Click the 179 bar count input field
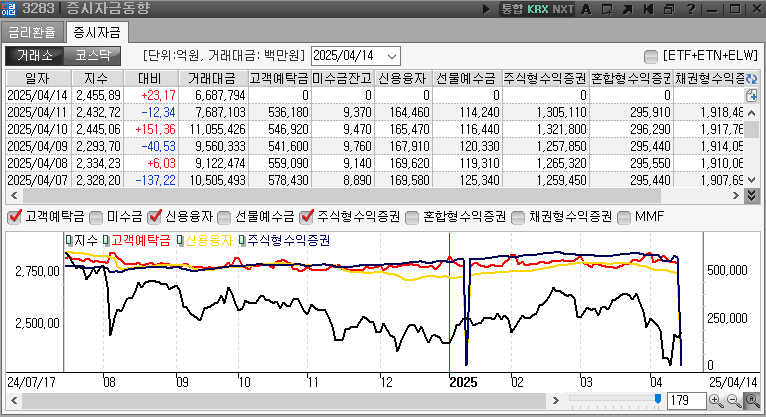Screen dimensions: 766x417 pyautogui.click(x=686, y=401)
